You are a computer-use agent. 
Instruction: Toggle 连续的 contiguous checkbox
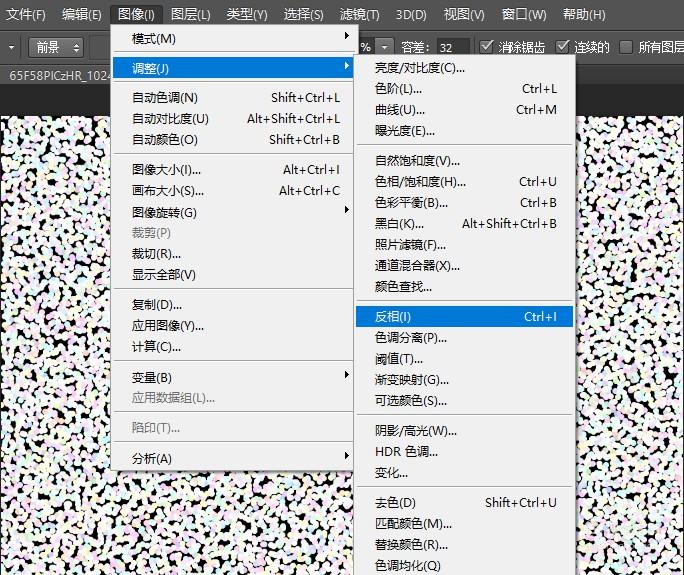[562, 46]
